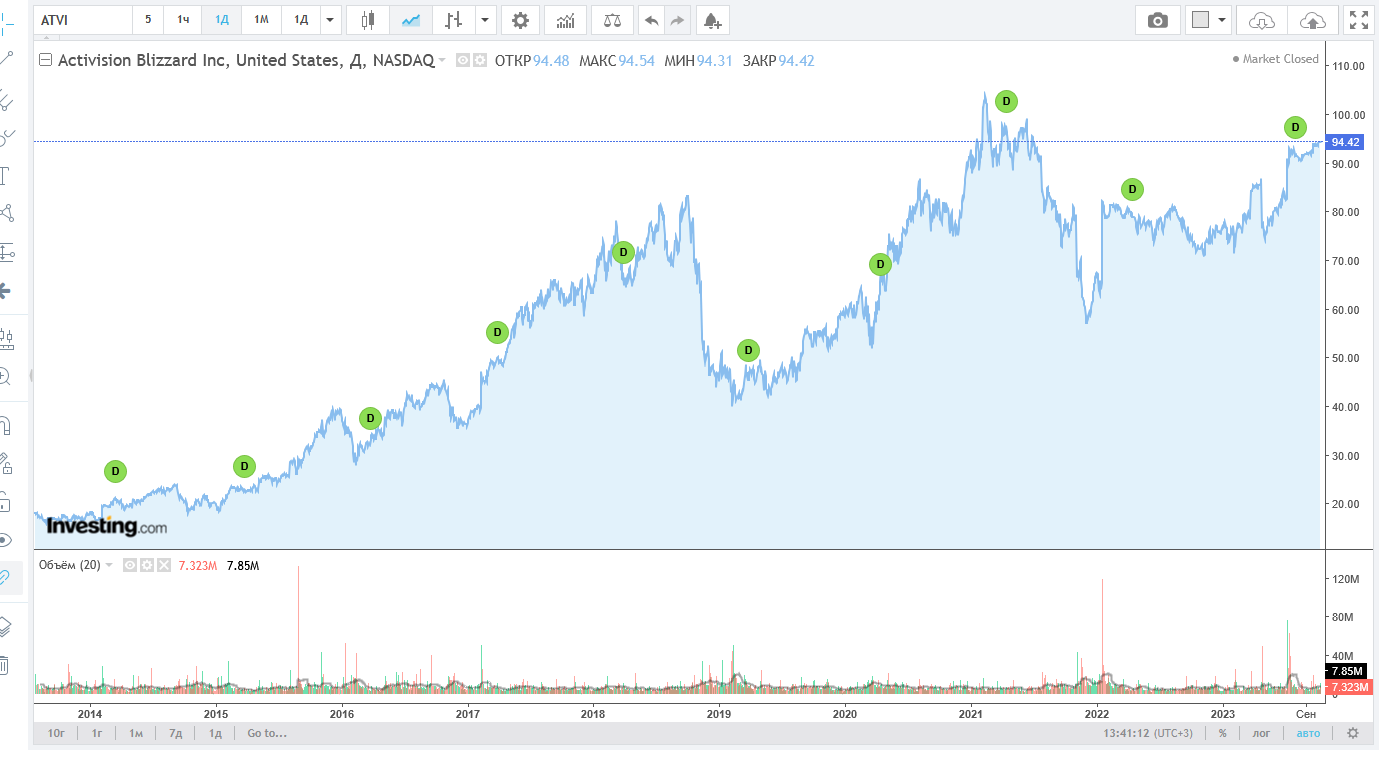Click the chart layout square icon
1397x759 pixels.
pyautogui.click(x=1201, y=20)
